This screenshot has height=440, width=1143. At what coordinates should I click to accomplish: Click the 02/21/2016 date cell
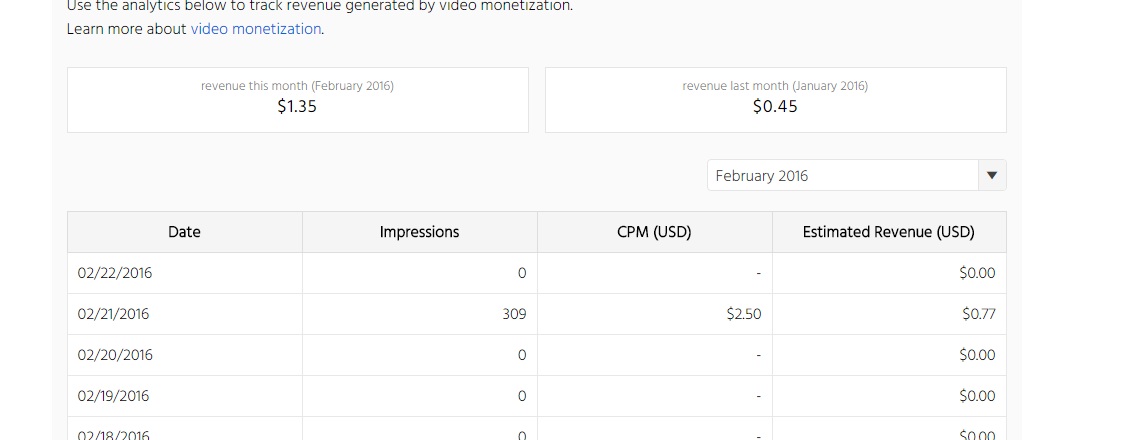113,314
